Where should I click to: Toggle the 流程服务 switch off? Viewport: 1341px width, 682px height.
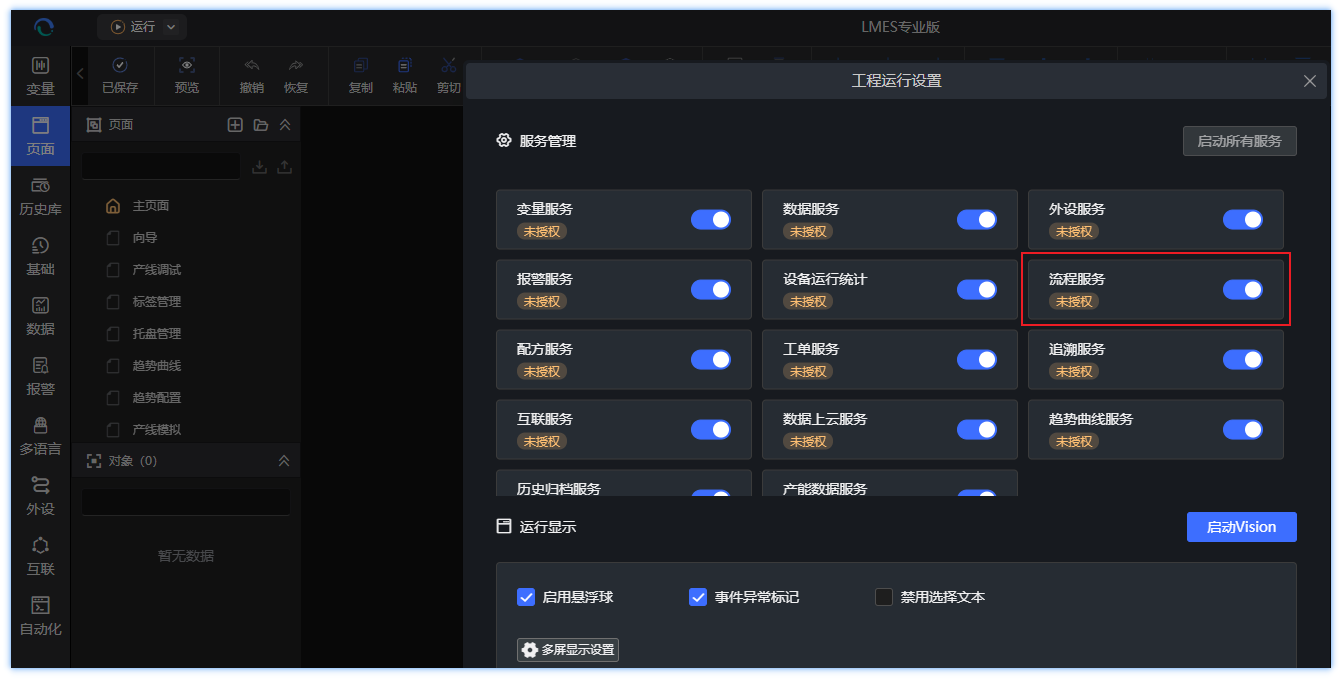(1242, 290)
